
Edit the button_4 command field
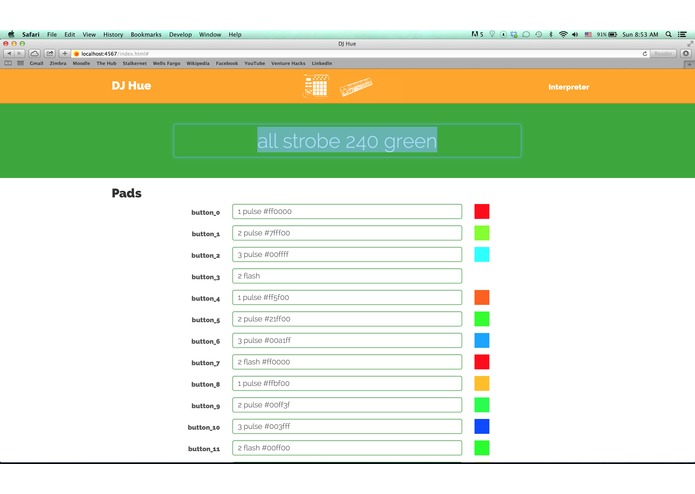pos(347,297)
